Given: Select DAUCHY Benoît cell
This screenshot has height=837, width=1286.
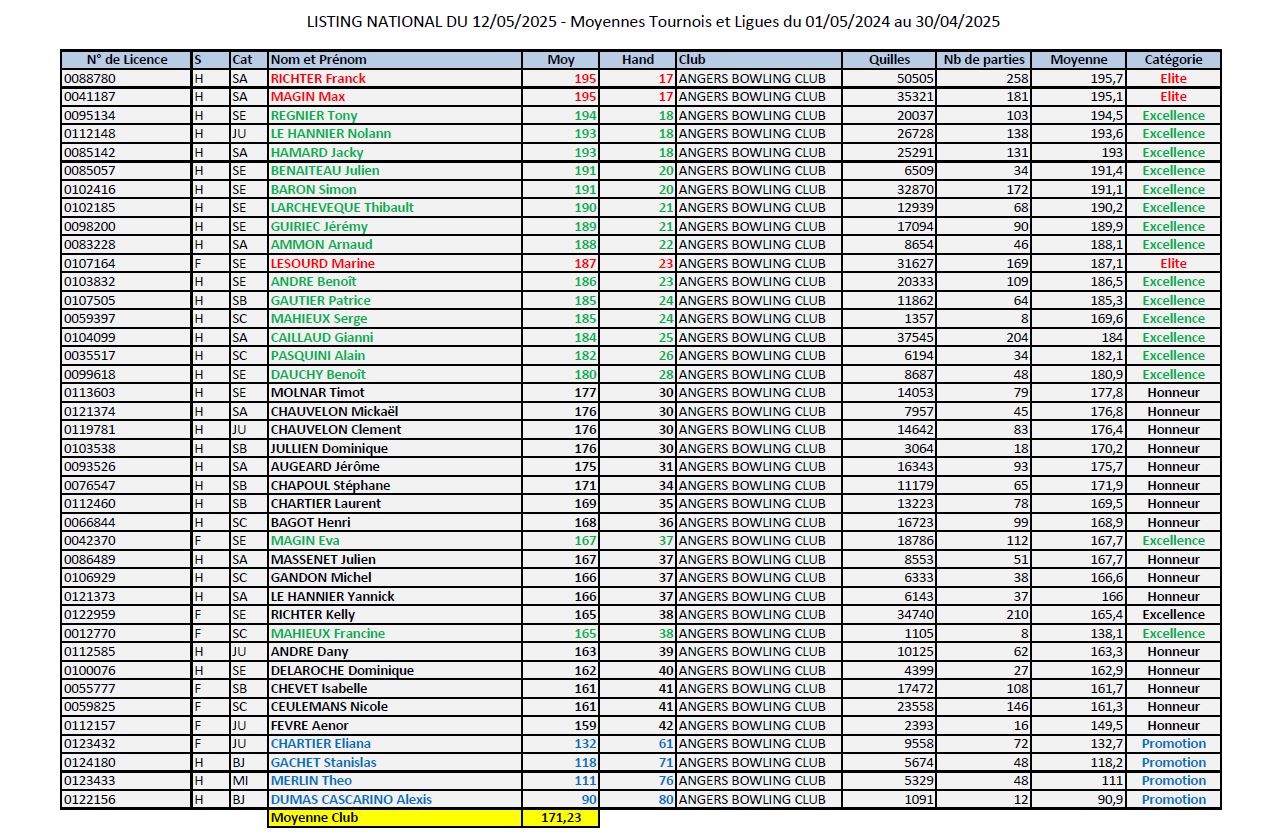Looking at the screenshot, I should (395, 374).
